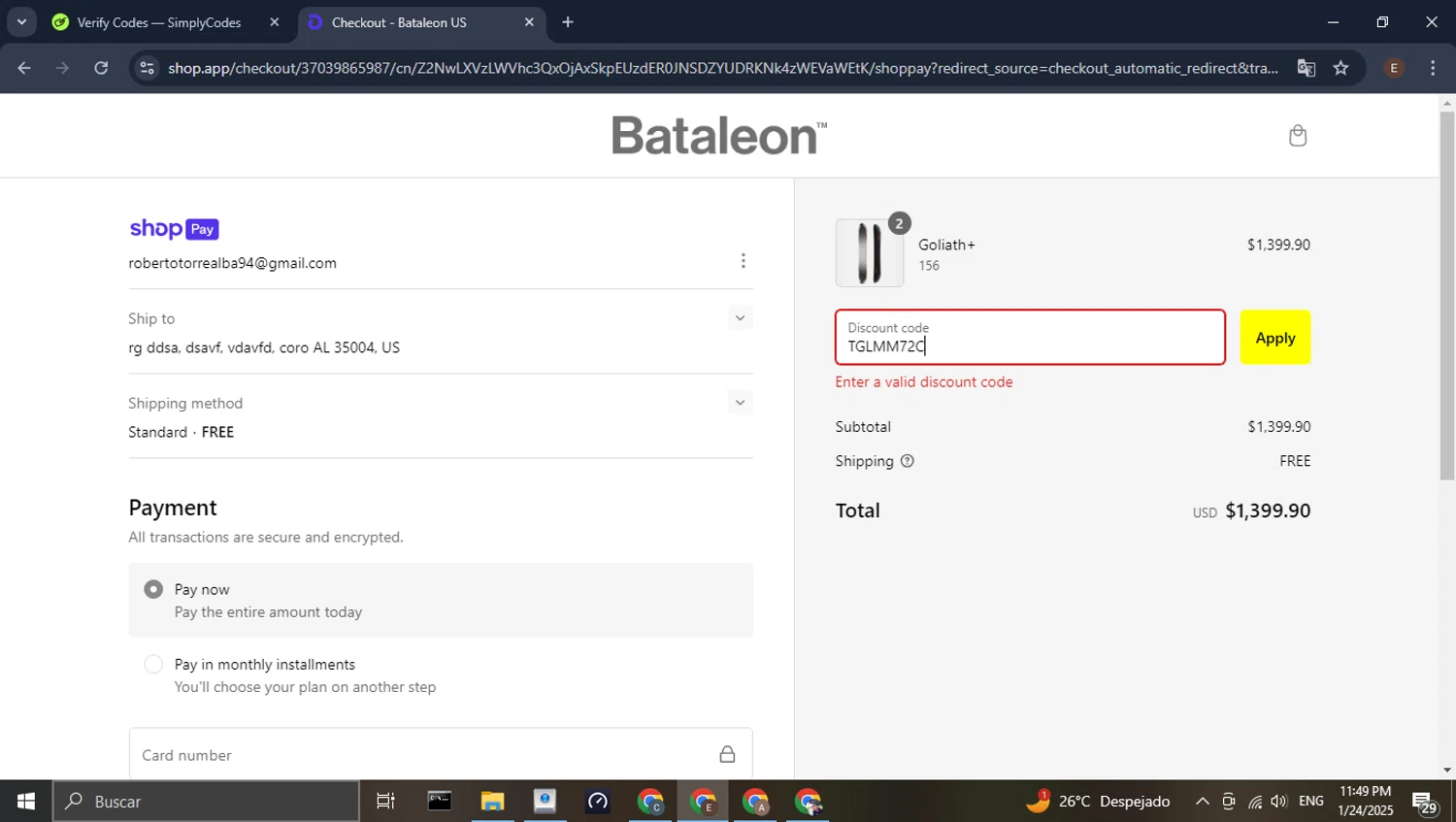Go back to previous page
1456x822 pixels.
[24, 68]
